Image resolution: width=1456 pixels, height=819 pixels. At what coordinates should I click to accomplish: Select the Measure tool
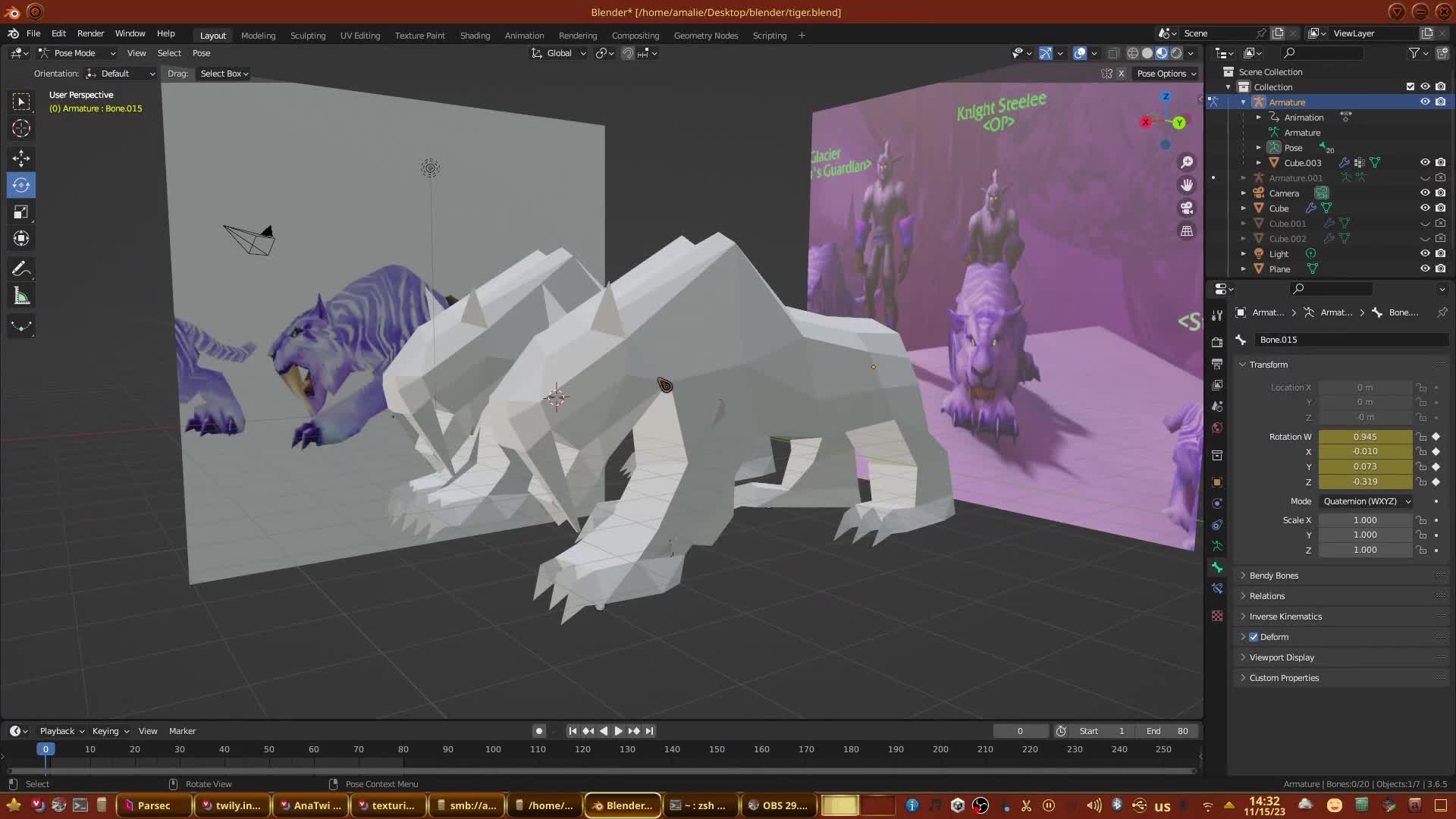21,297
